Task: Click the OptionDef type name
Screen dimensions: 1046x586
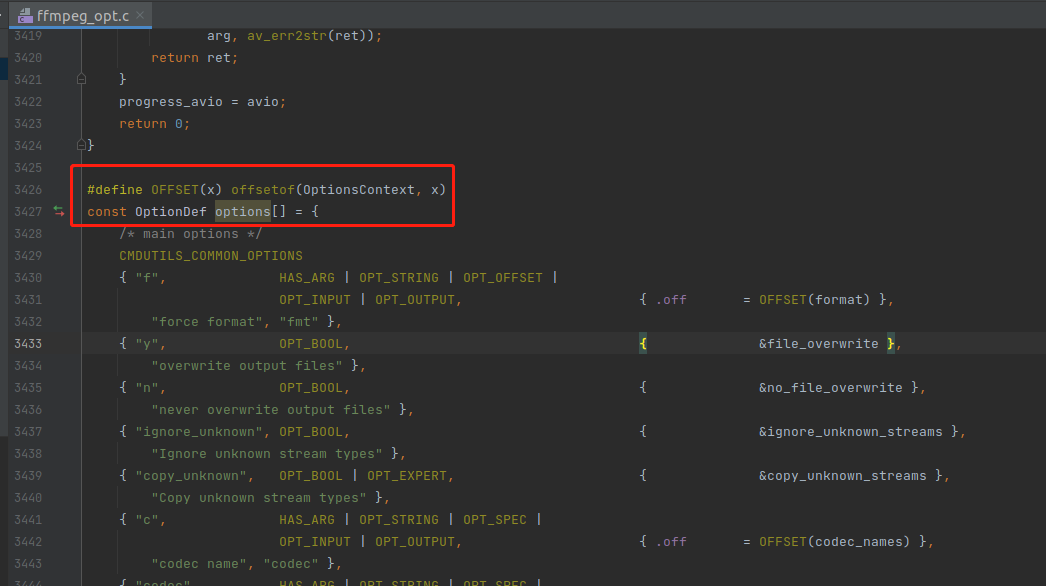Action: tap(170, 211)
